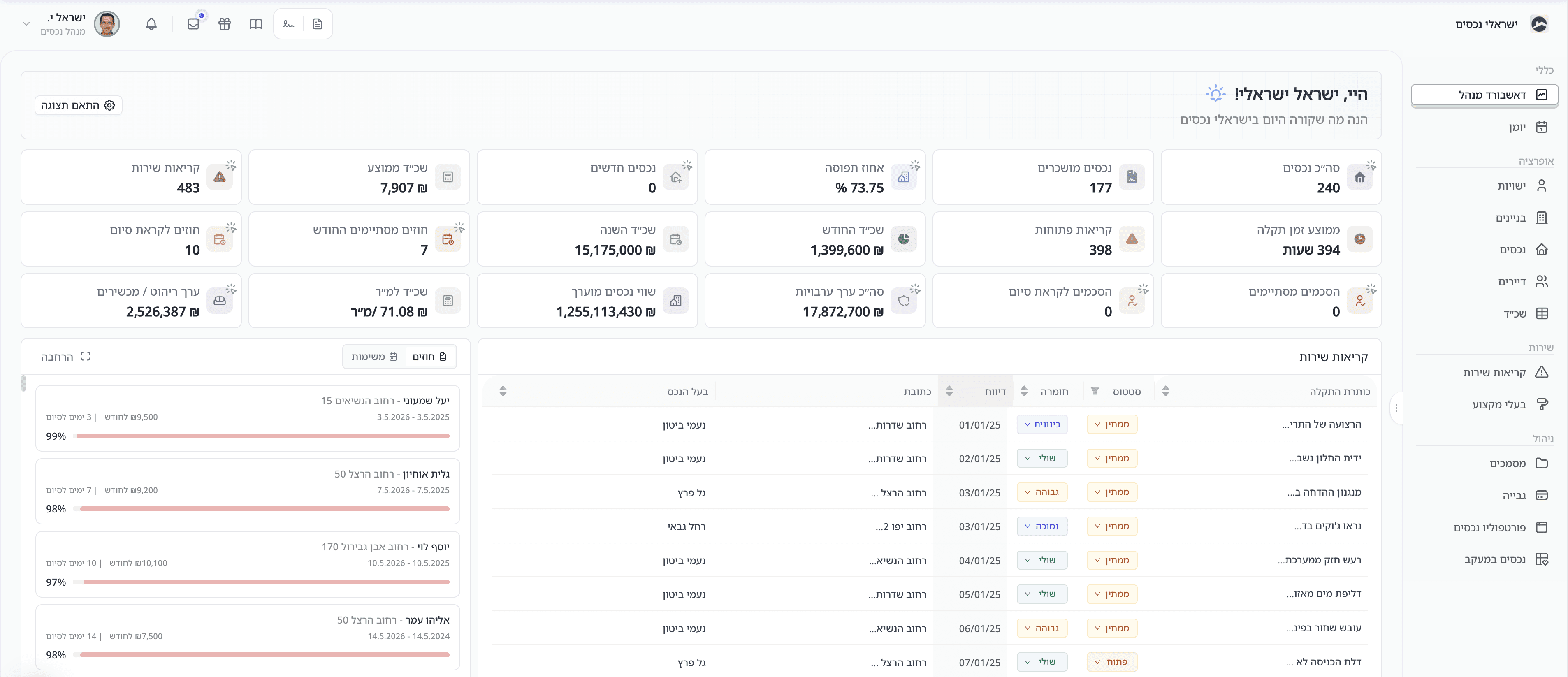Sort by כותרת התקלה column arrows
Image resolution: width=1568 pixels, height=677 pixels.
1166,391
